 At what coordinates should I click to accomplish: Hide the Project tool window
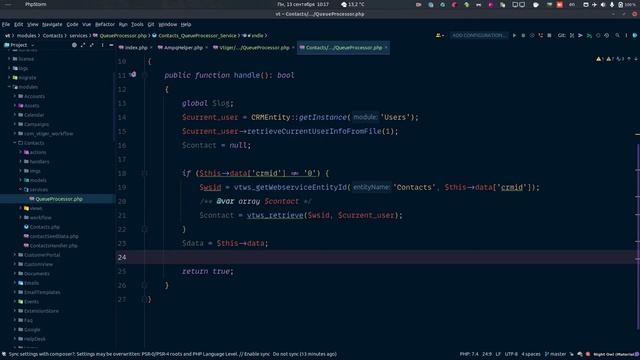[x=111, y=45]
